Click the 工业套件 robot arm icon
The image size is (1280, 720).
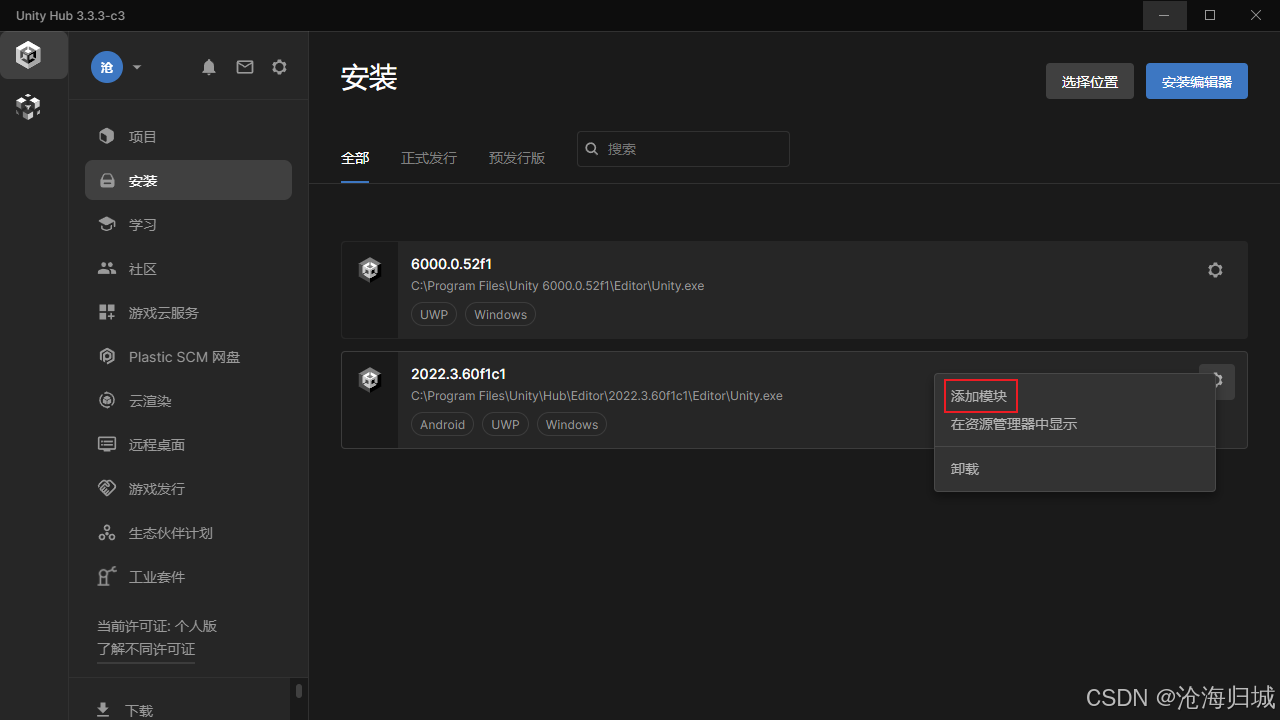click(107, 576)
